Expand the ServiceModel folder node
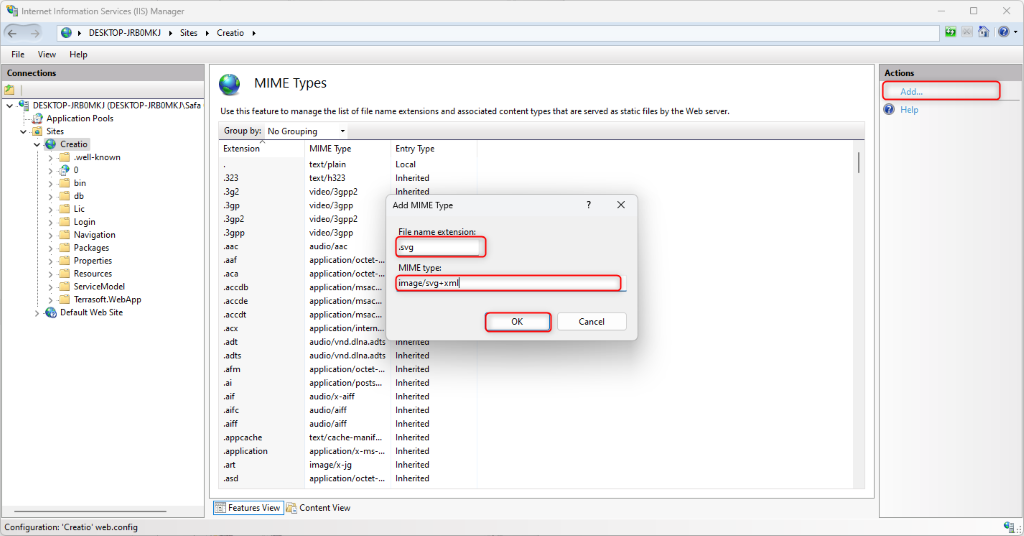 (x=50, y=287)
